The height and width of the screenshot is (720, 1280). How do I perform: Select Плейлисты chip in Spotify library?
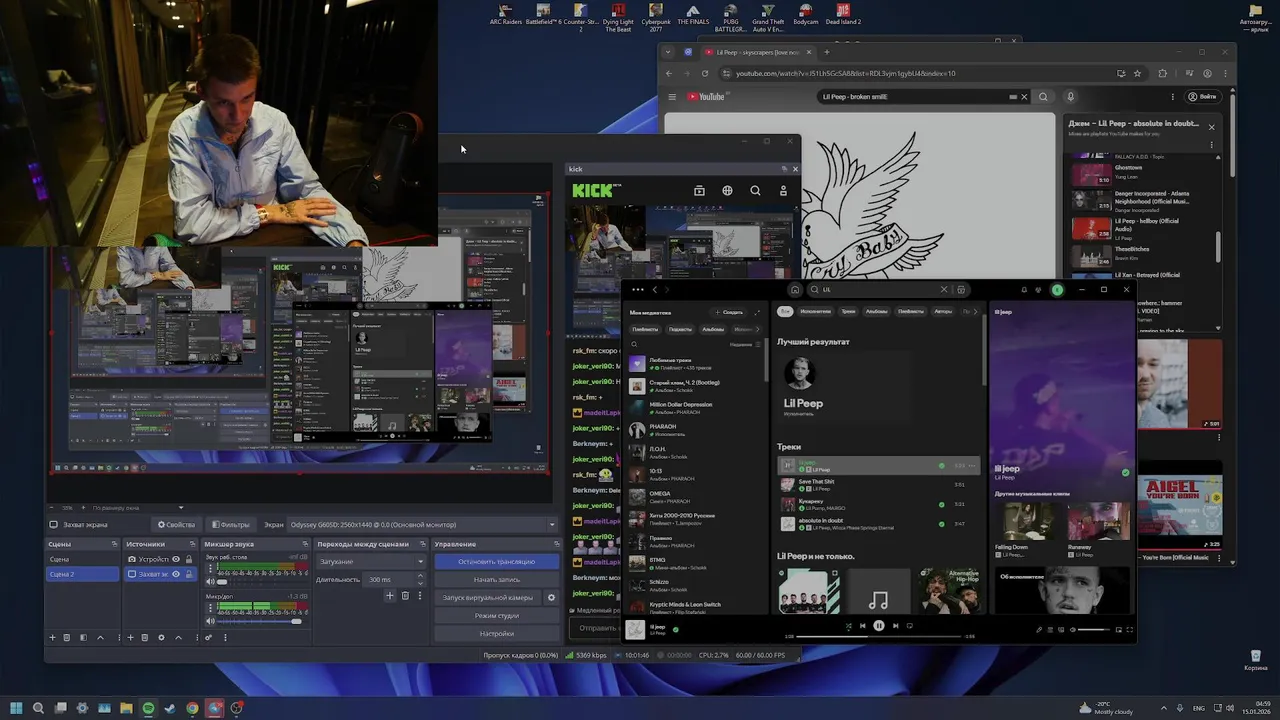pos(645,329)
